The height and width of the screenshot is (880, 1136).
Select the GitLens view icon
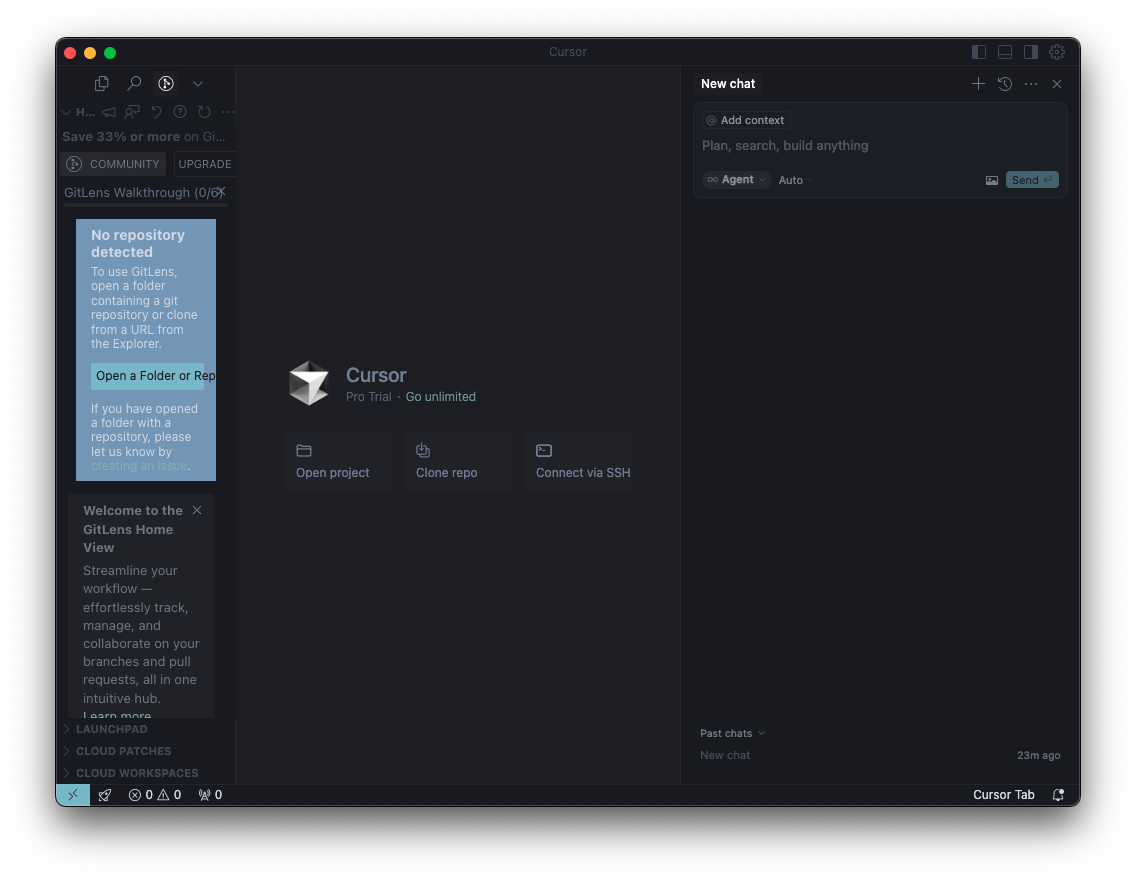point(166,83)
